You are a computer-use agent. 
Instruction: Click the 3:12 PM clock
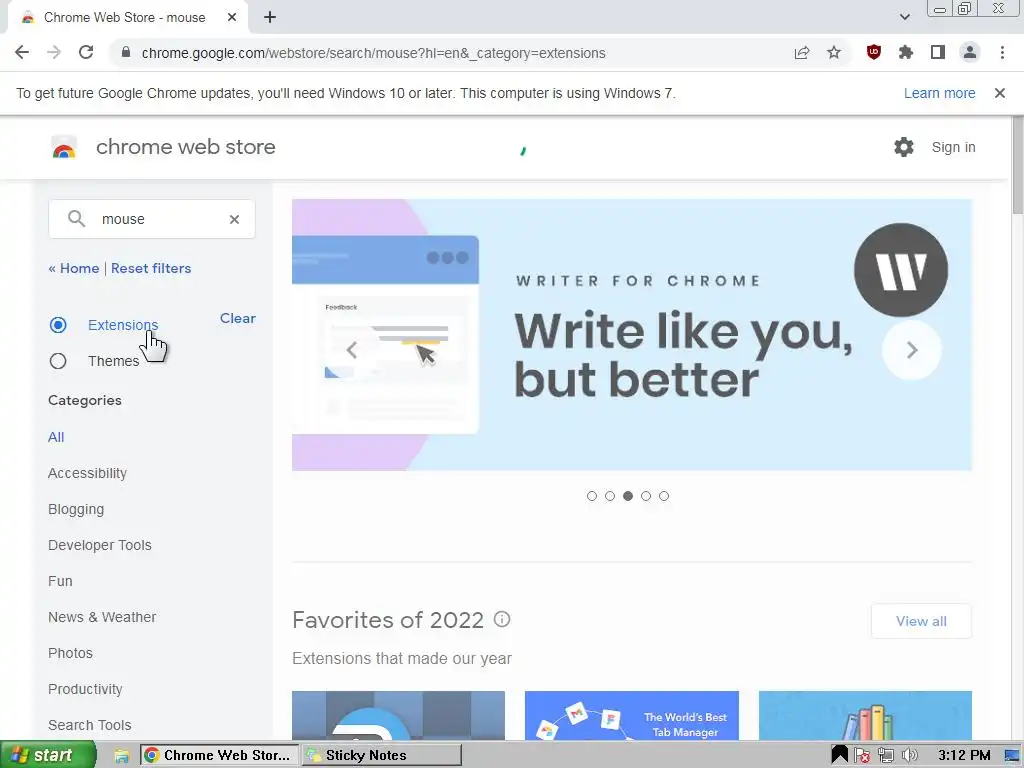tap(964, 756)
